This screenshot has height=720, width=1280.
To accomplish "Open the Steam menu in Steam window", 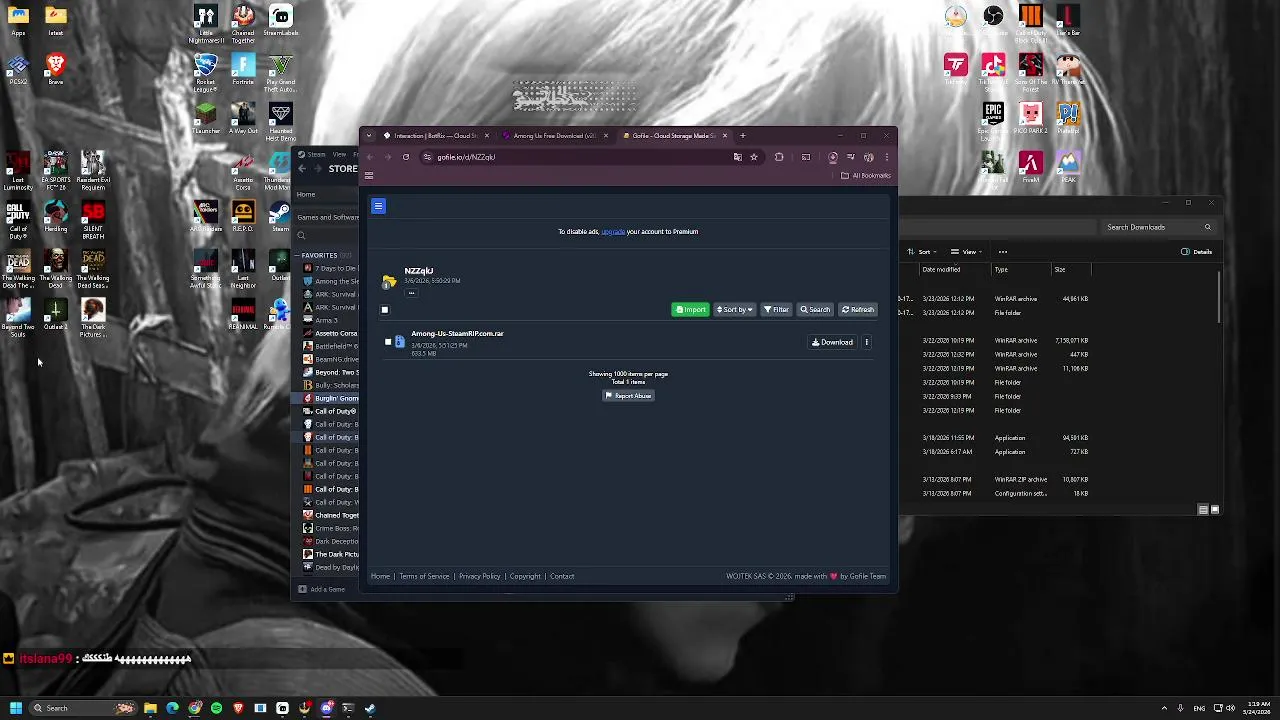I will 313,154.
